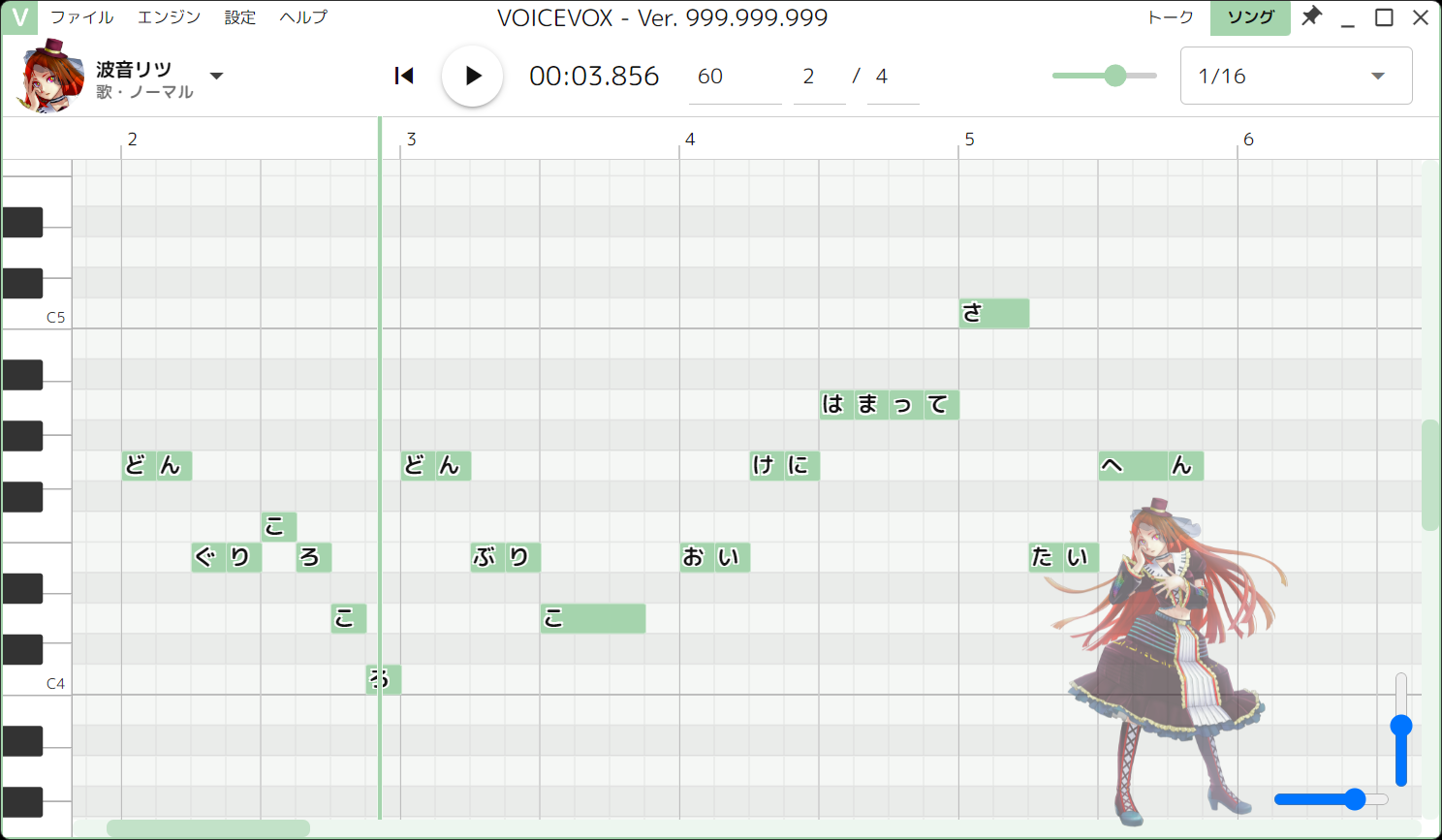Image resolution: width=1442 pixels, height=840 pixels.
Task: Click the go-to-start playback icon
Action: 404,76
